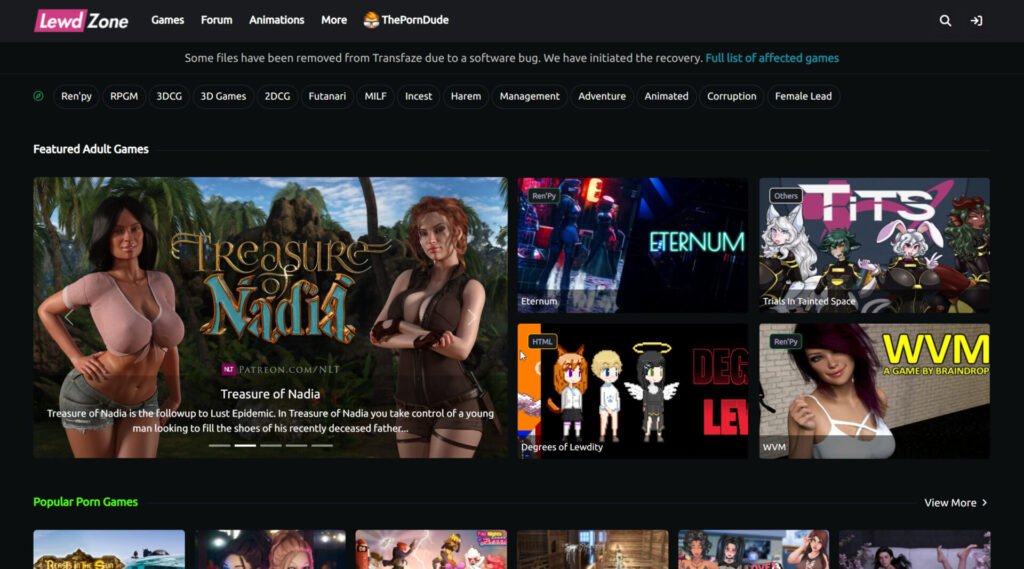The image size is (1024, 569).
Task: Select first carousel indicator dash
Action: [x=219, y=446]
